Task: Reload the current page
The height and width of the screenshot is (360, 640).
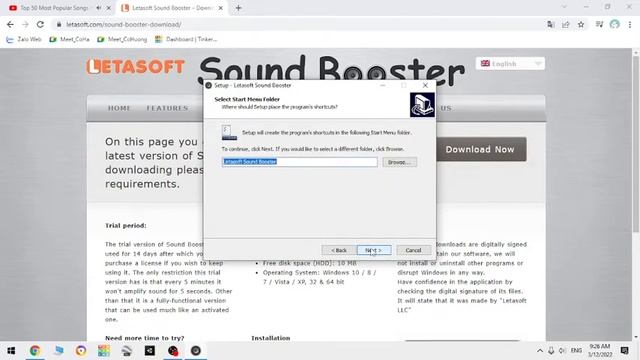Action: pyautogui.click(x=40, y=24)
